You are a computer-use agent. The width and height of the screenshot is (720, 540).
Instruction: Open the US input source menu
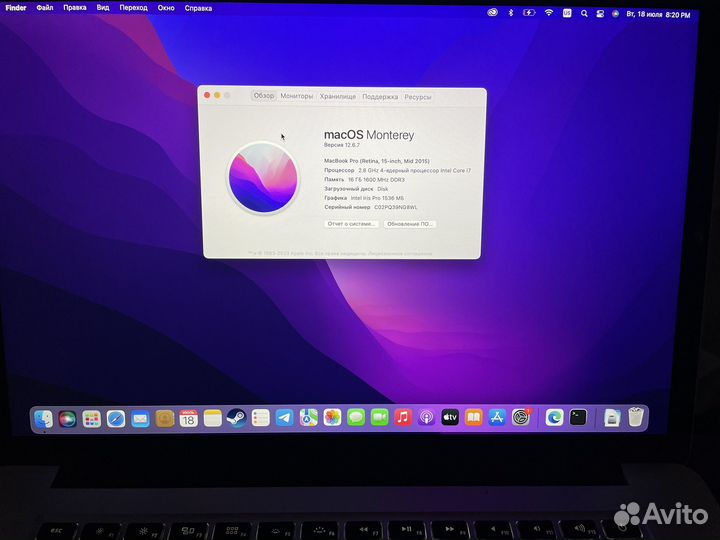(567, 13)
